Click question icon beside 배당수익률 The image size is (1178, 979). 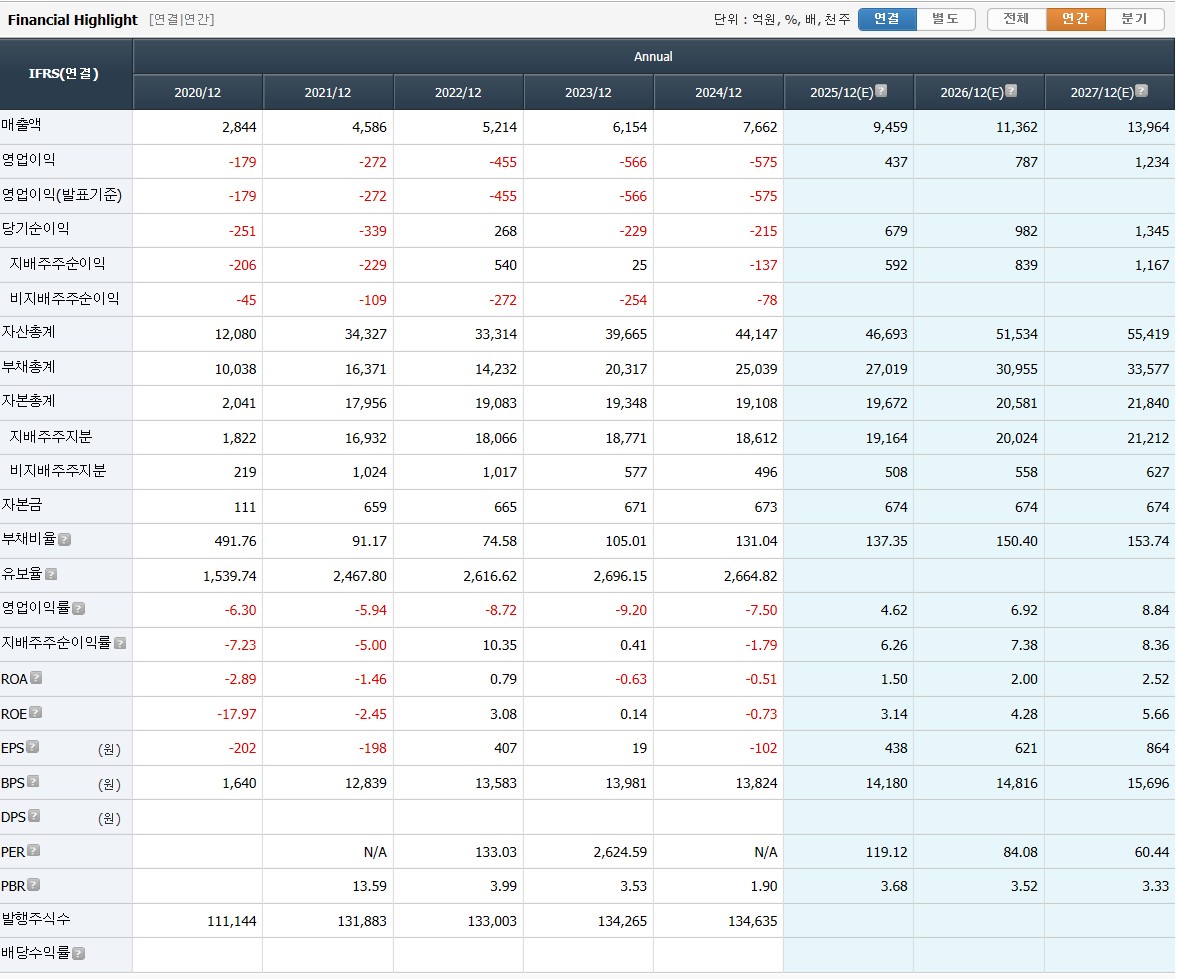coord(78,953)
